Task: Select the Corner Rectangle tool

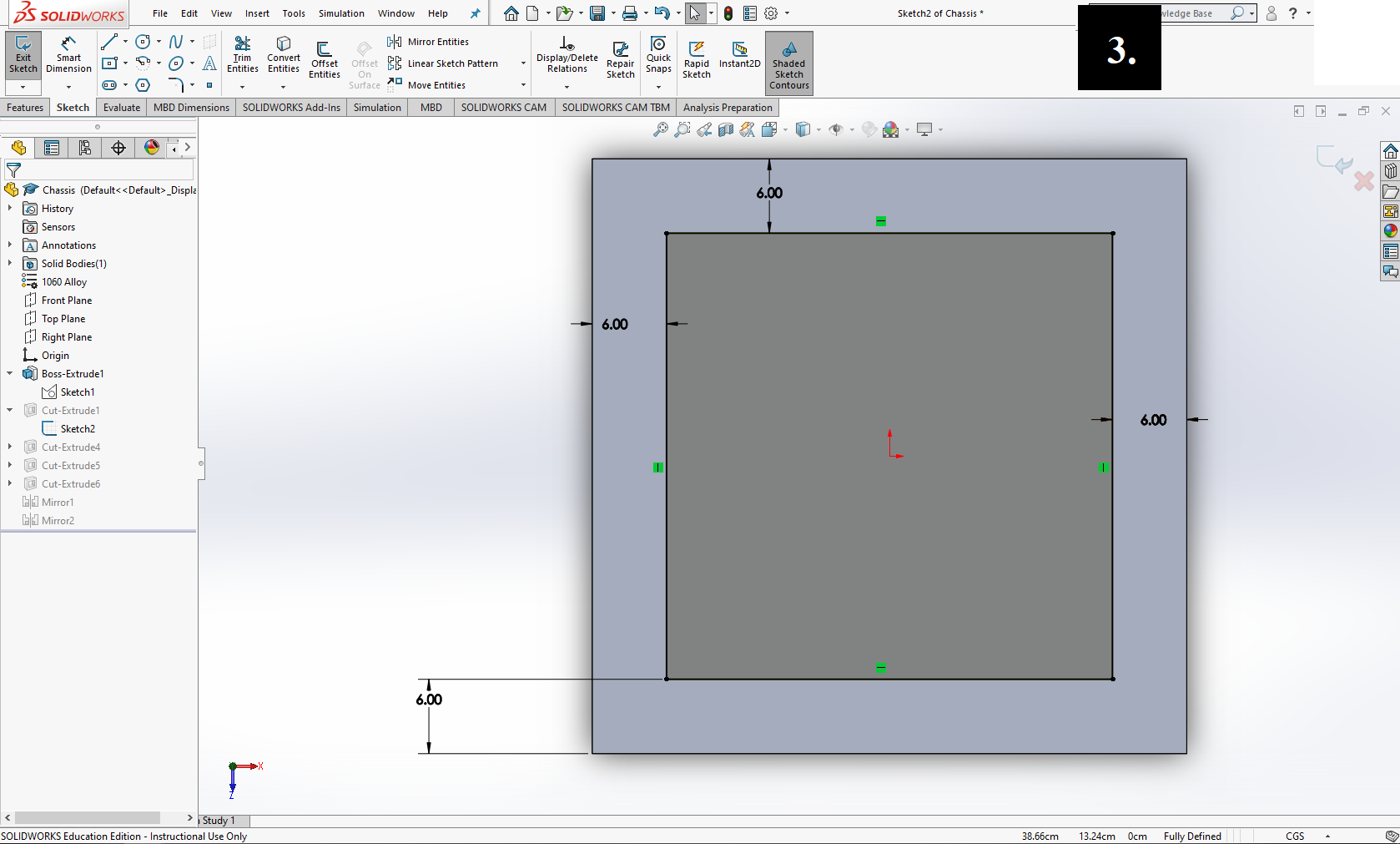Action: click(x=109, y=63)
